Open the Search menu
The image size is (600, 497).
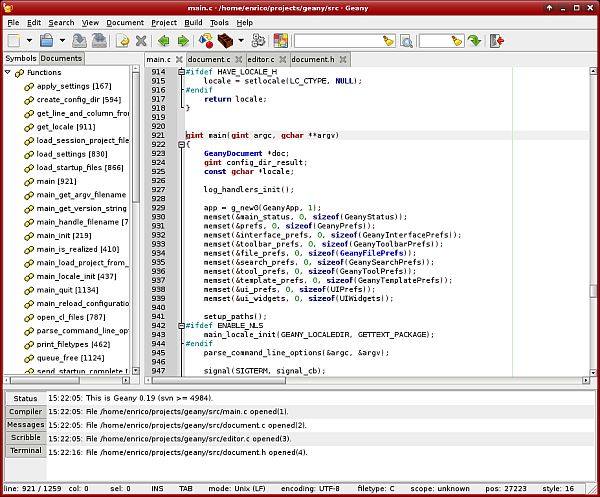coord(61,23)
